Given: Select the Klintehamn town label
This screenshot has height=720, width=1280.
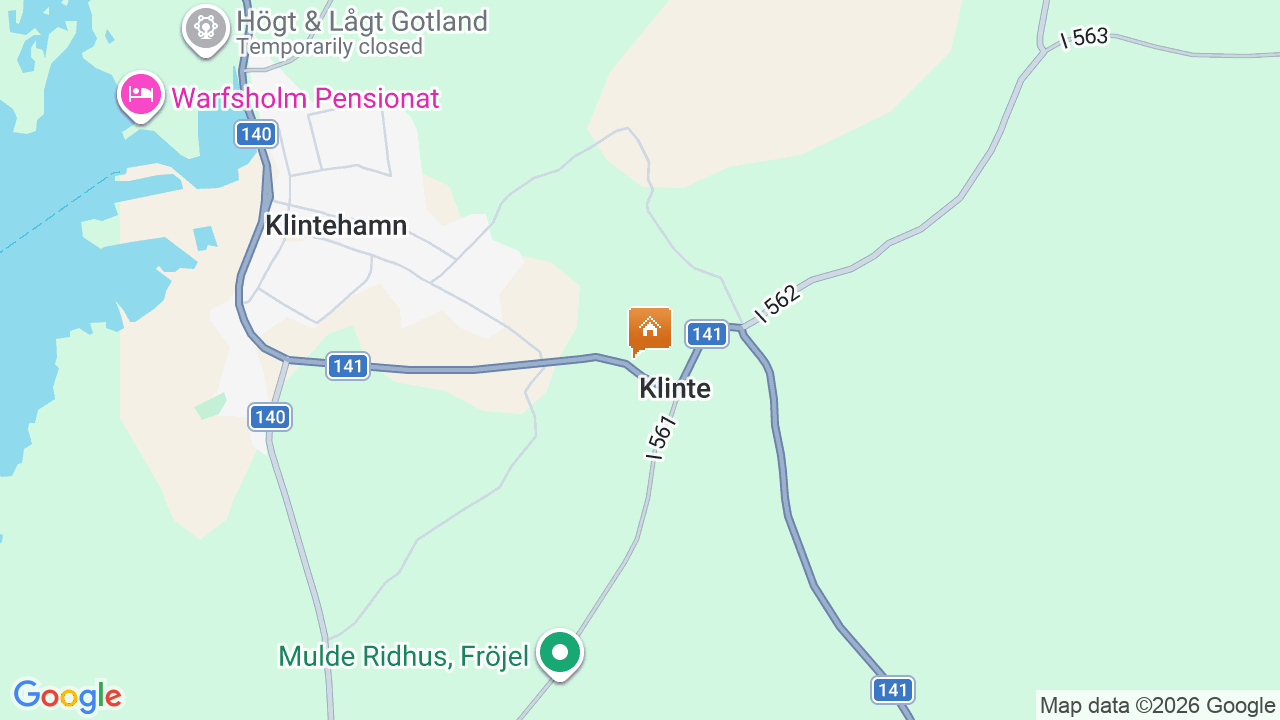Looking at the screenshot, I should pyautogui.click(x=336, y=225).
